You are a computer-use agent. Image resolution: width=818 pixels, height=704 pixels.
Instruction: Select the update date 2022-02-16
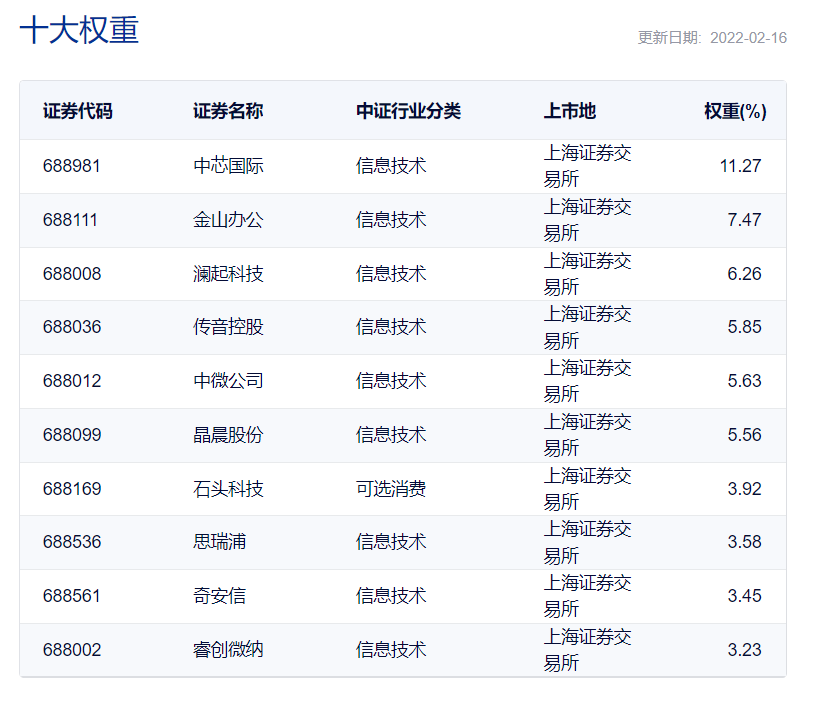(748, 38)
